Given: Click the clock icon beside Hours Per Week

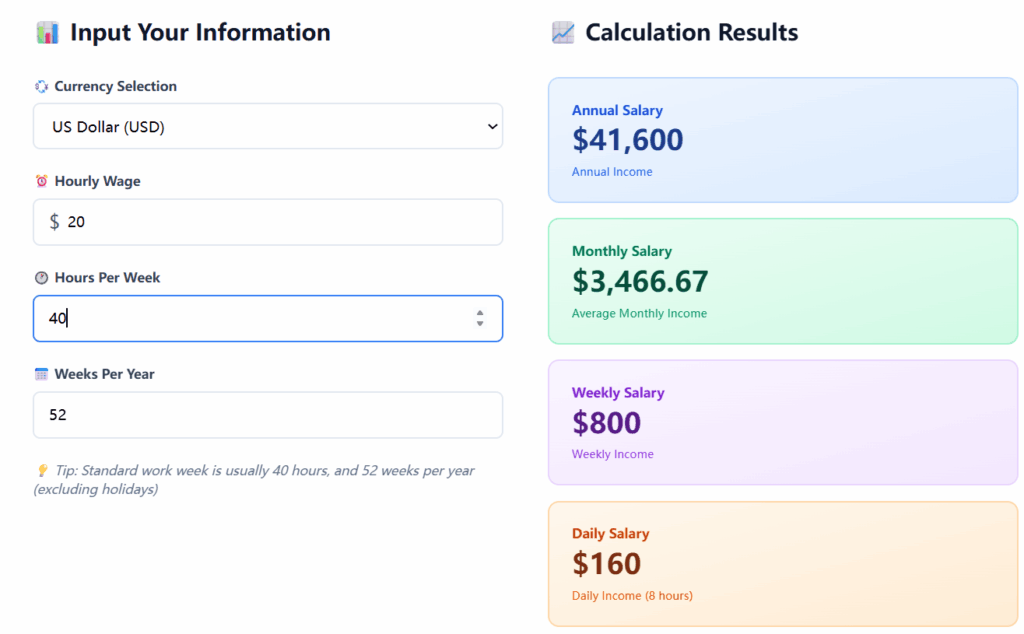Looking at the screenshot, I should pos(40,277).
